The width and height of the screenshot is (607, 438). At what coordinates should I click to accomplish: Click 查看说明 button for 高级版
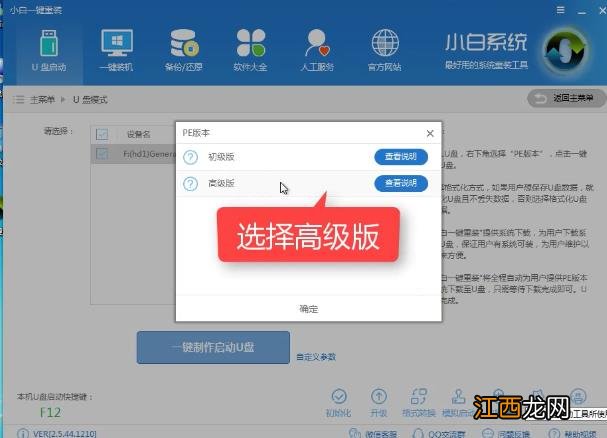pyautogui.click(x=401, y=183)
